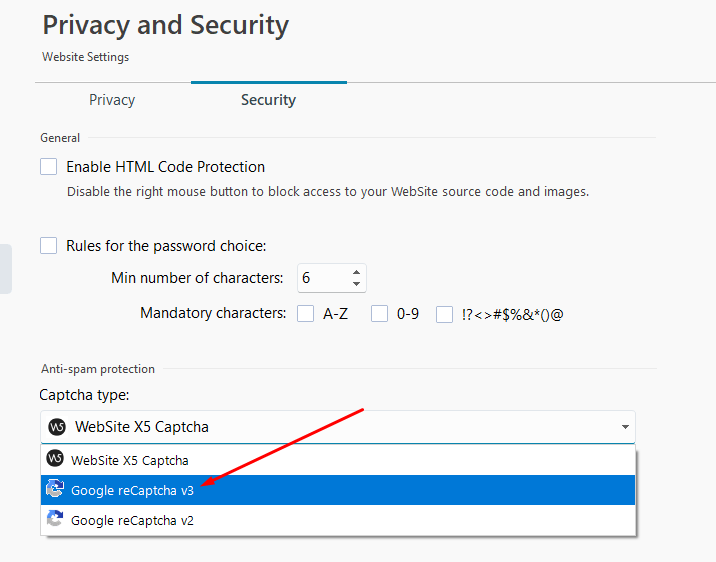Click the Google reCaptcha v2 icon
Image resolution: width=716 pixels, height=562 pixels.
pyautogui.click(x=55, y=520)
